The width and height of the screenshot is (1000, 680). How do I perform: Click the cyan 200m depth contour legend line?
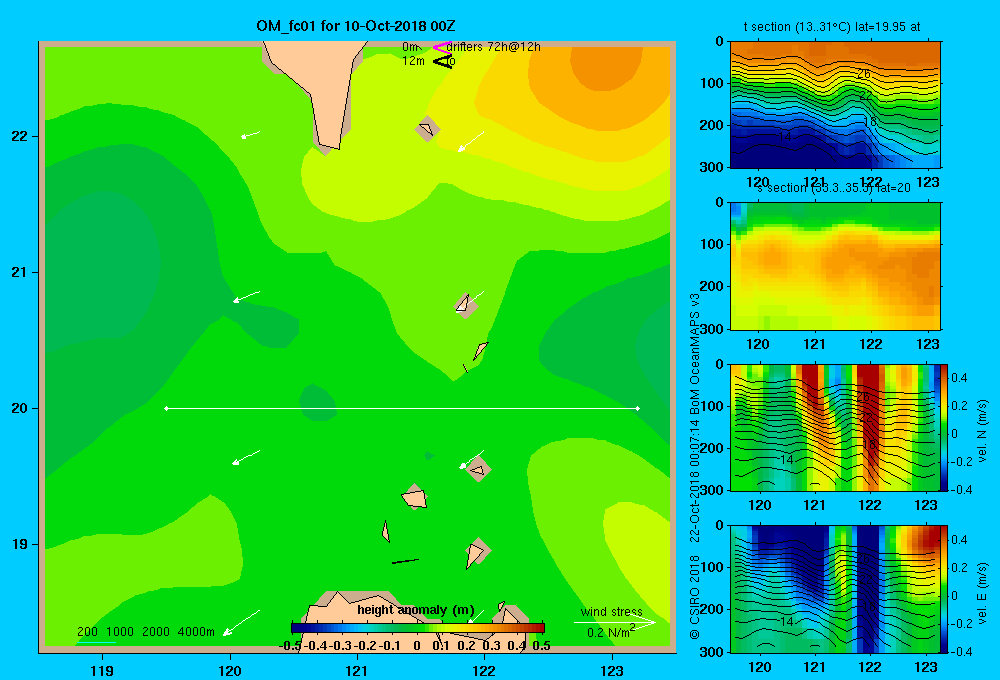96,642
